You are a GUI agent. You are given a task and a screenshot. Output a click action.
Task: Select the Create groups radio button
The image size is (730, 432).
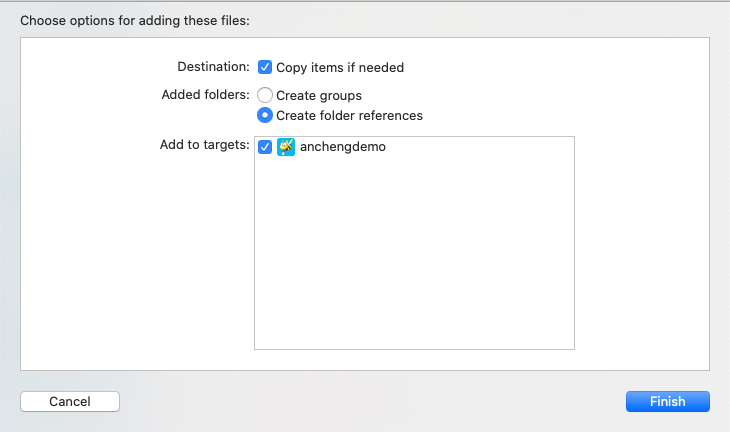pos(265,95)
